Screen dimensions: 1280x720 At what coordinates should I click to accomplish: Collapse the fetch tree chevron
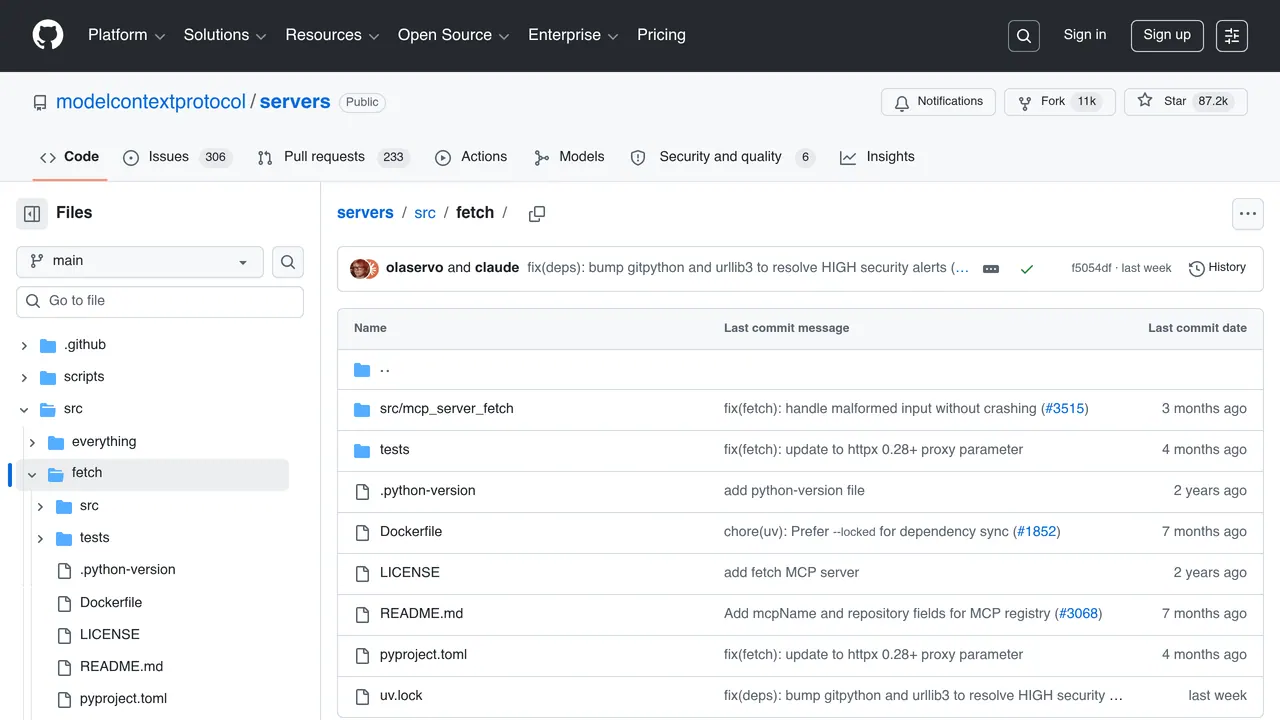pyautogui.click(x=32, y=474)
